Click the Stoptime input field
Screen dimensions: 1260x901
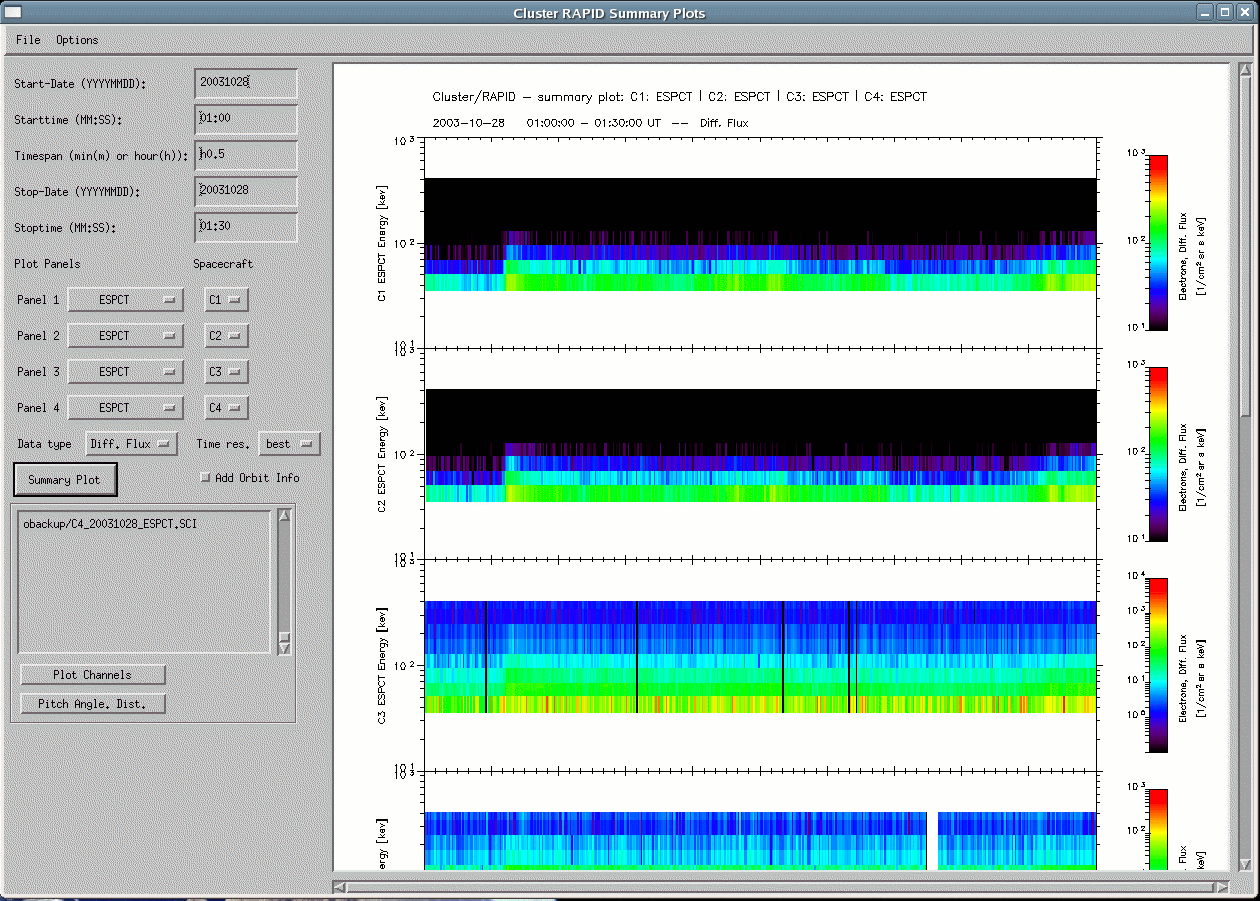point(246,227)
